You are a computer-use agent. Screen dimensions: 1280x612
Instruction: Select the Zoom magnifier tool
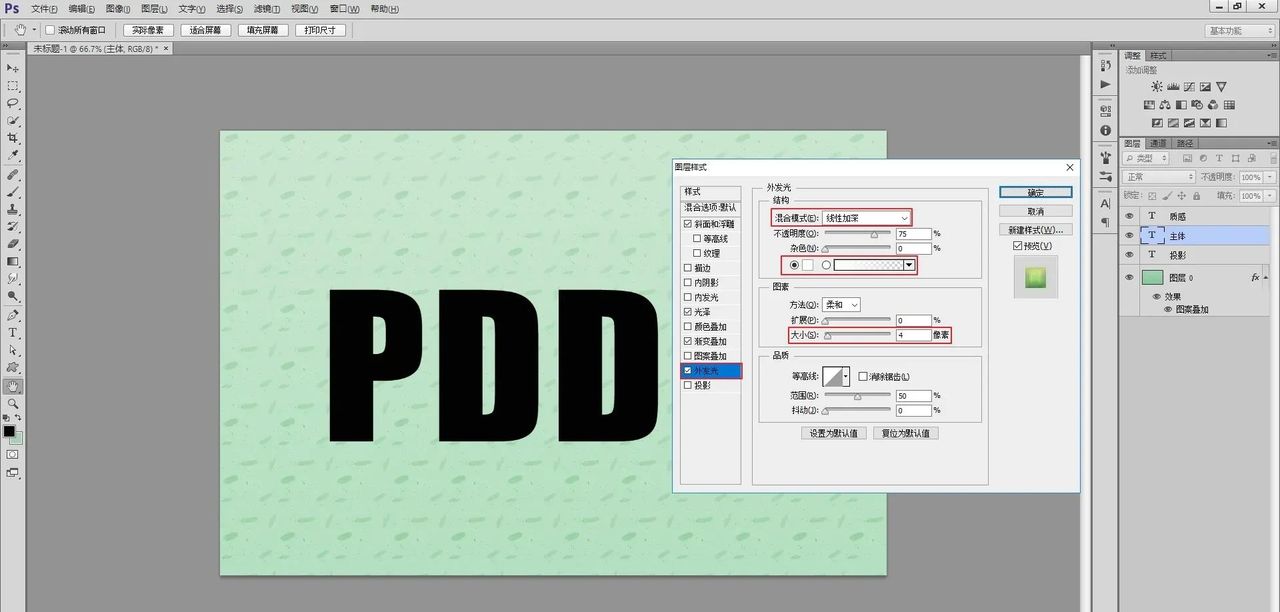(13, 403)
